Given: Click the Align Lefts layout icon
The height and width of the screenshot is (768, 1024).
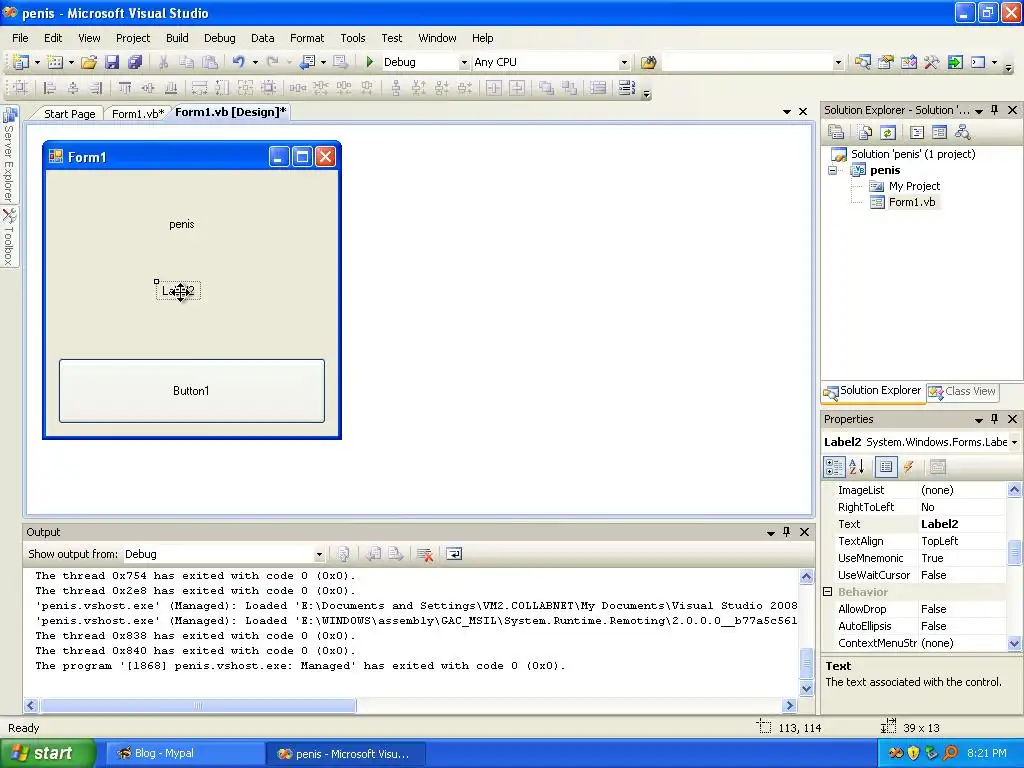Looking at the screenshot, I should click(x=50, y=88).
